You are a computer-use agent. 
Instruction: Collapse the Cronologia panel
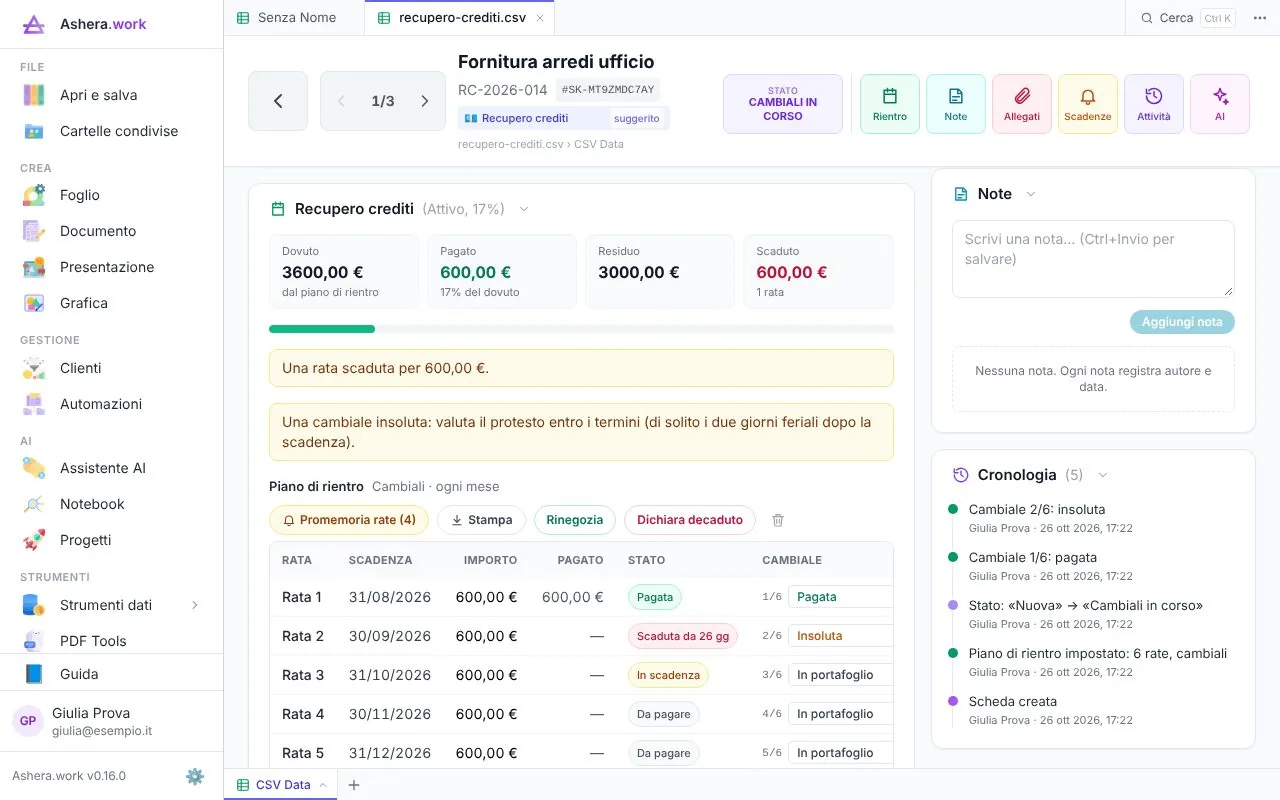(1102, 475)
